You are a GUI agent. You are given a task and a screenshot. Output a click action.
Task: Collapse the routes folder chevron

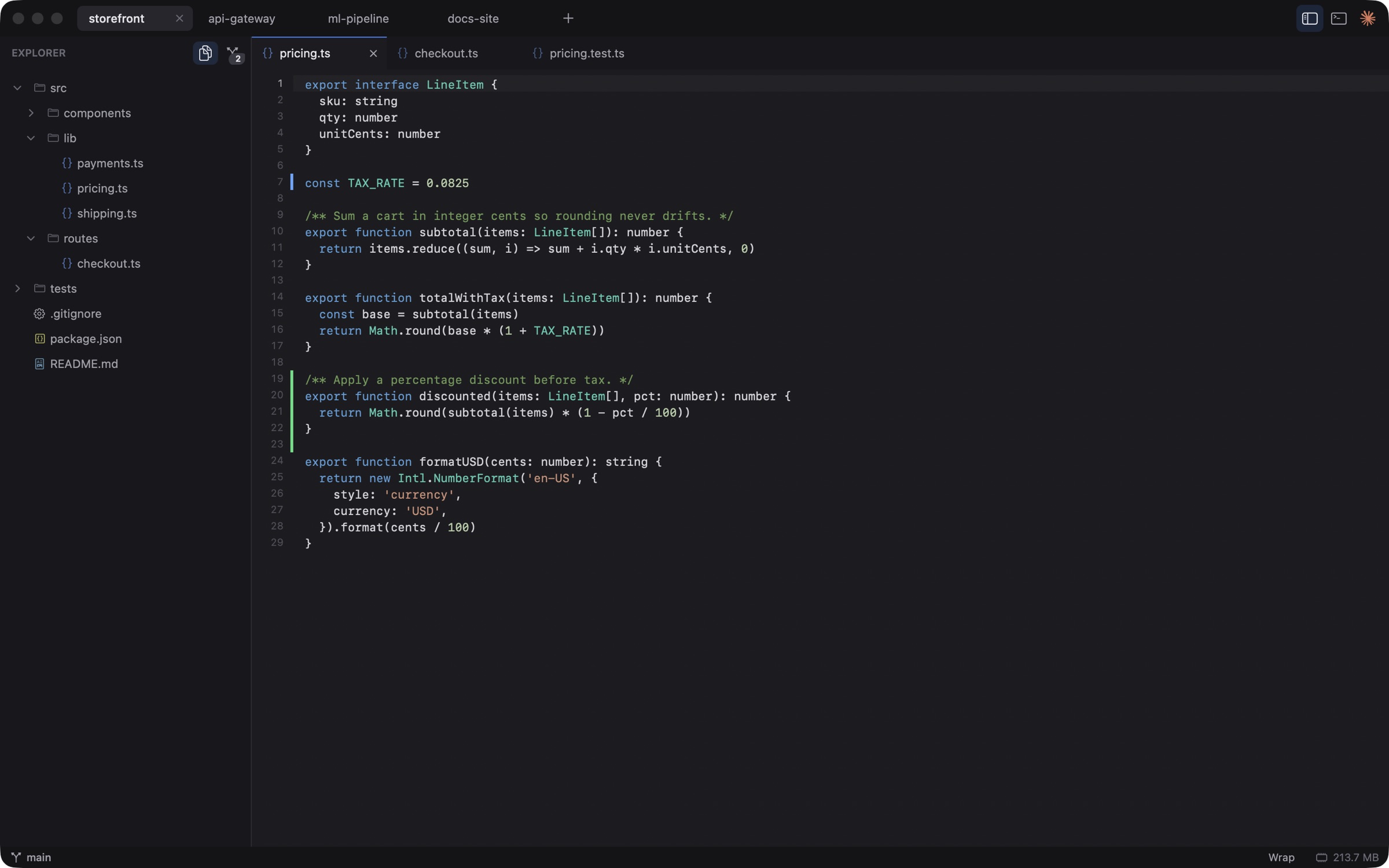coord(31,238)
